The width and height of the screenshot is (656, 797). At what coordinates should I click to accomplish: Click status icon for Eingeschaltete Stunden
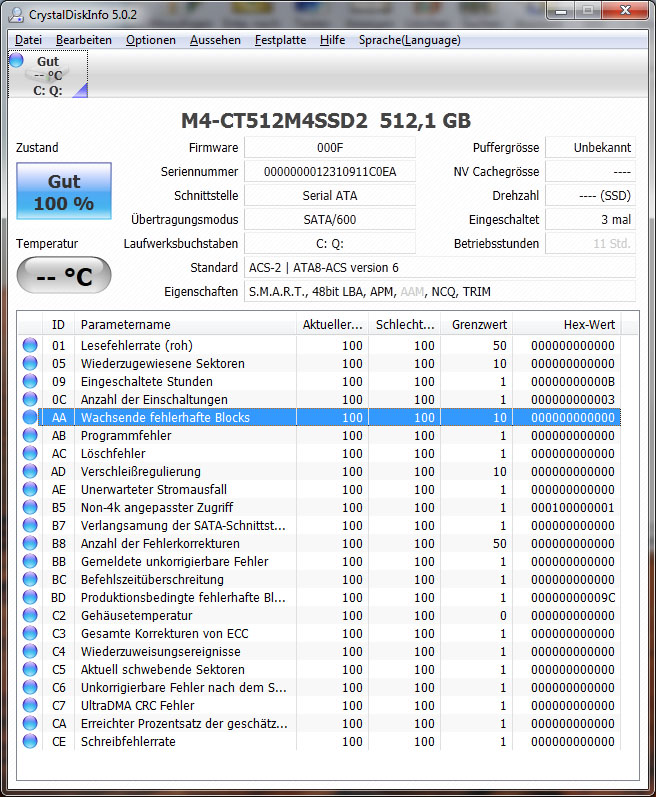[x=30, y=381]
